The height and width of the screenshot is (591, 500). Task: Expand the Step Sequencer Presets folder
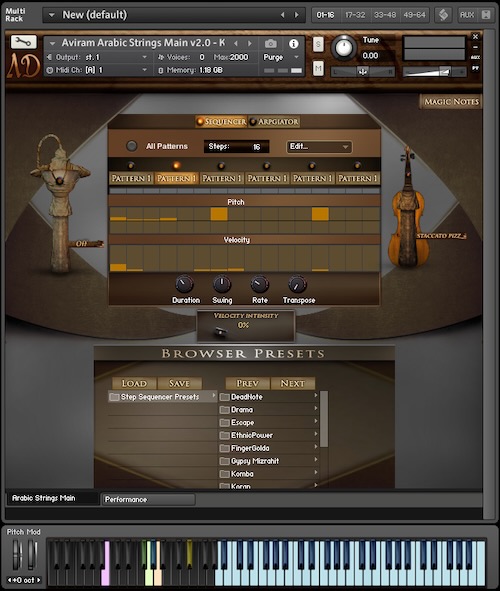(x=162, y=397)
